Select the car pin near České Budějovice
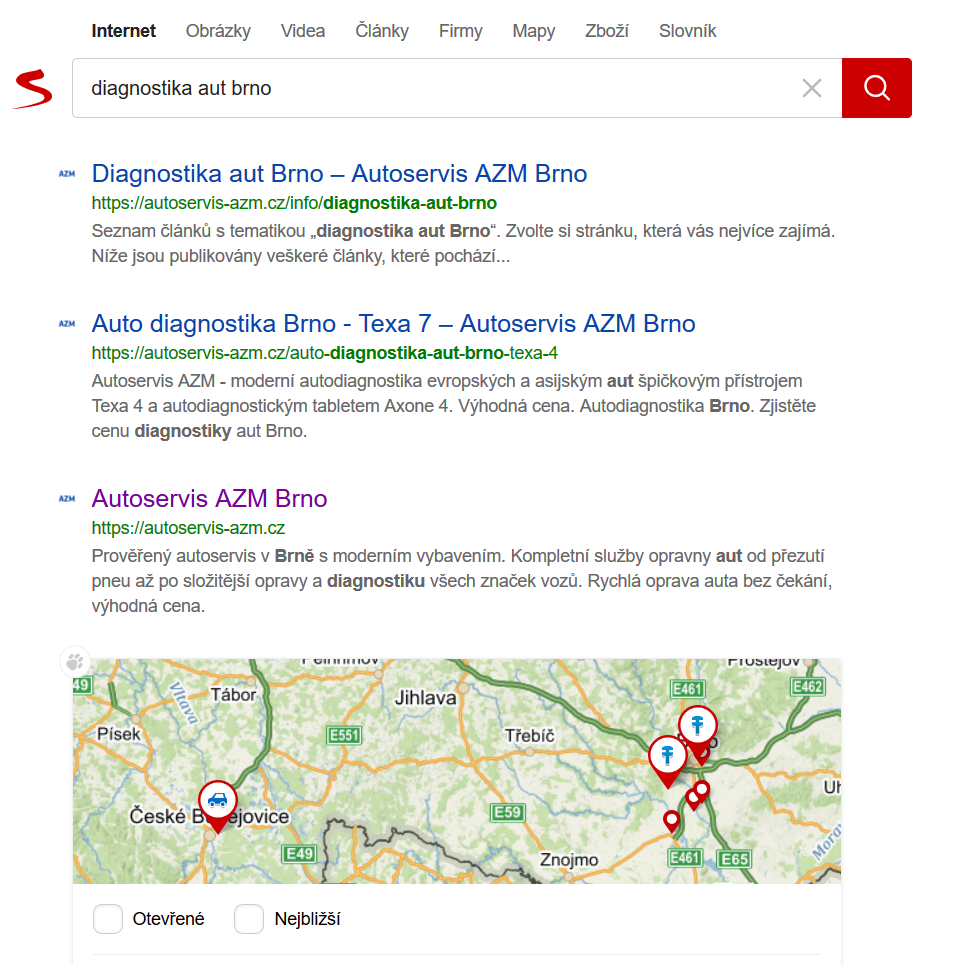 (x=217, y=806)
